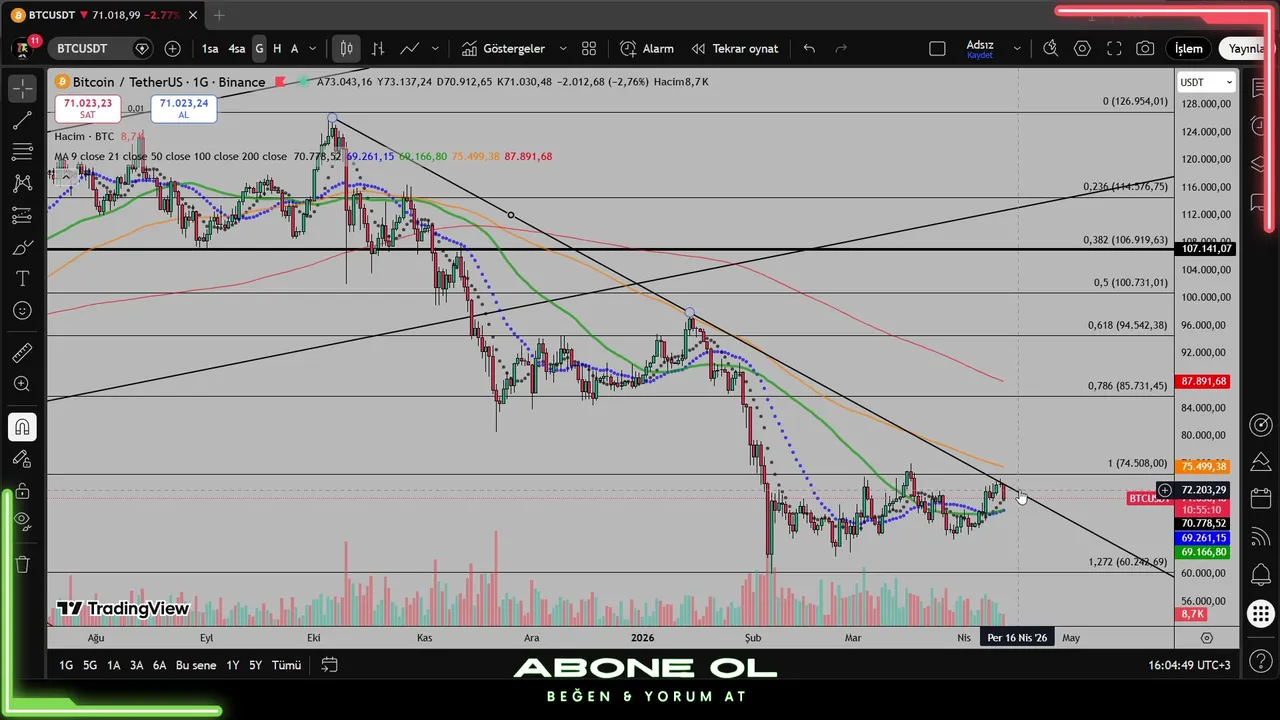Toggle the layout square checkbox near Adsız
This screenshot has height=720, width=1280.
937,48
